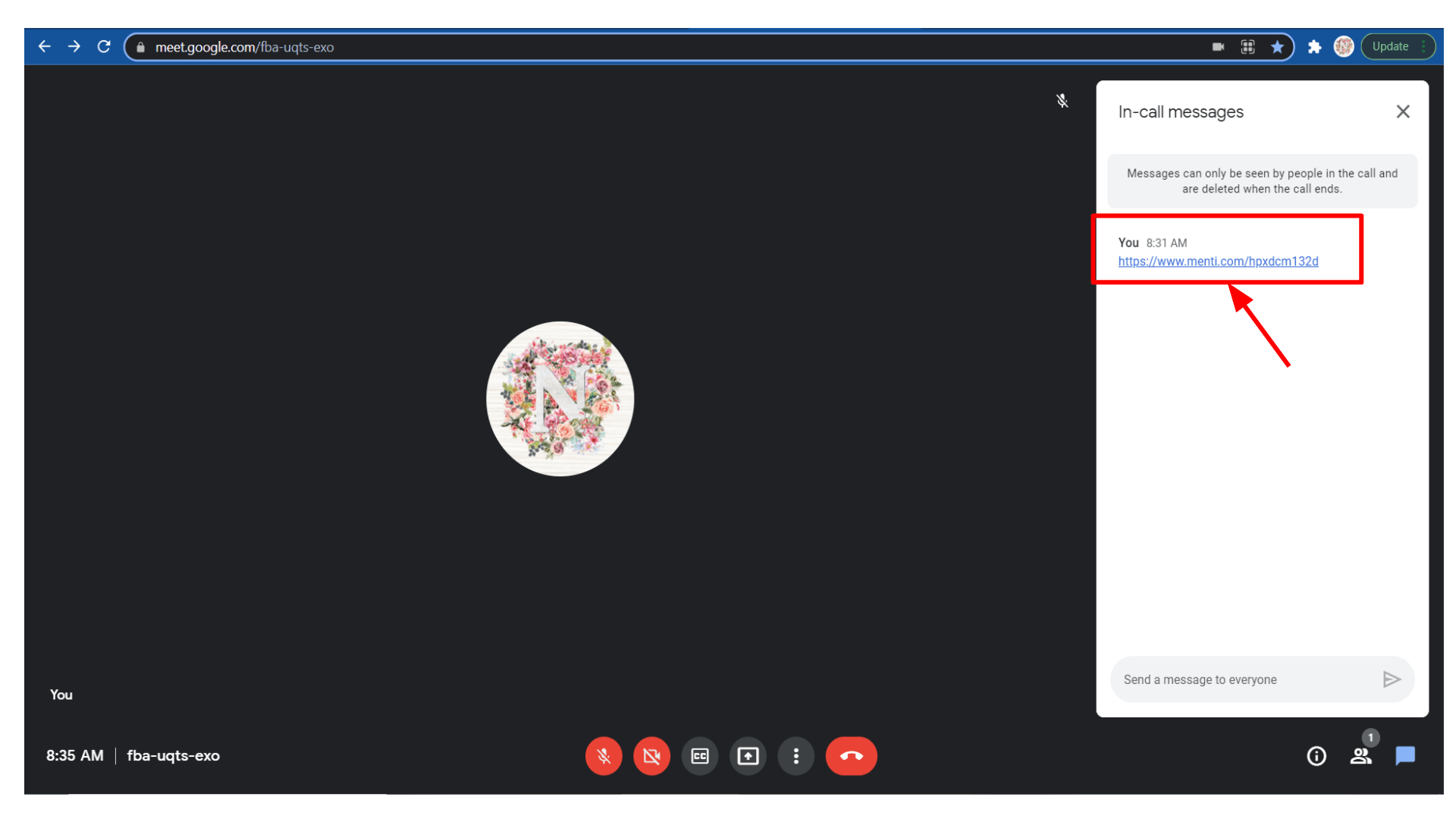The height and width of the screenshot is (819, 1456).
Task: Click the profile avatar tile with N
Action: (x=560, y=399)
